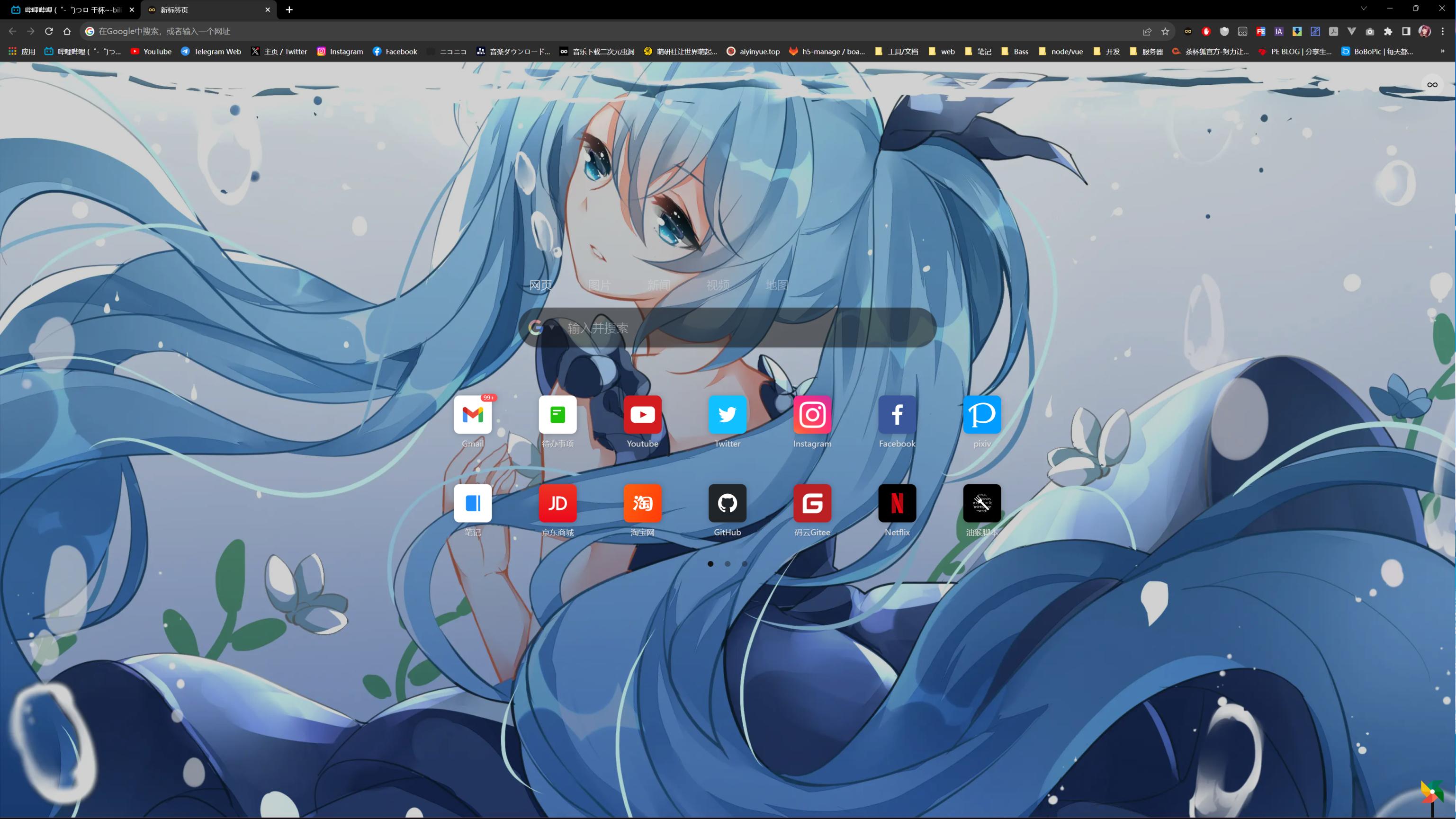This screenshot has width=1456, height=819.
Task: Select the third page indicator dot
Action: tap(745, 564)
